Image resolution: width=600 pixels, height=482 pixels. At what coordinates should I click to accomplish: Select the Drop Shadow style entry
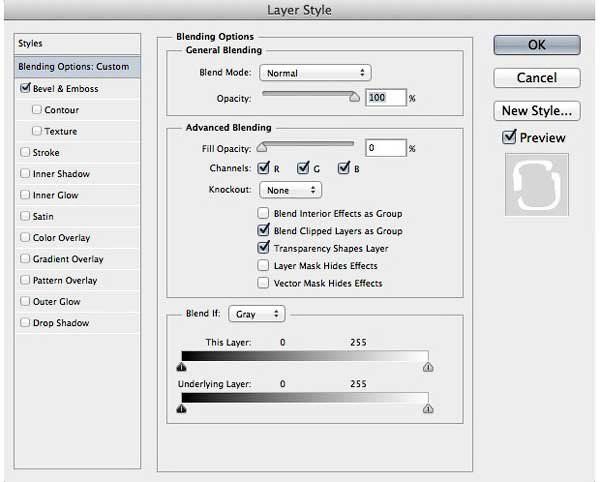pyautogui.click(x=60, y=323)
